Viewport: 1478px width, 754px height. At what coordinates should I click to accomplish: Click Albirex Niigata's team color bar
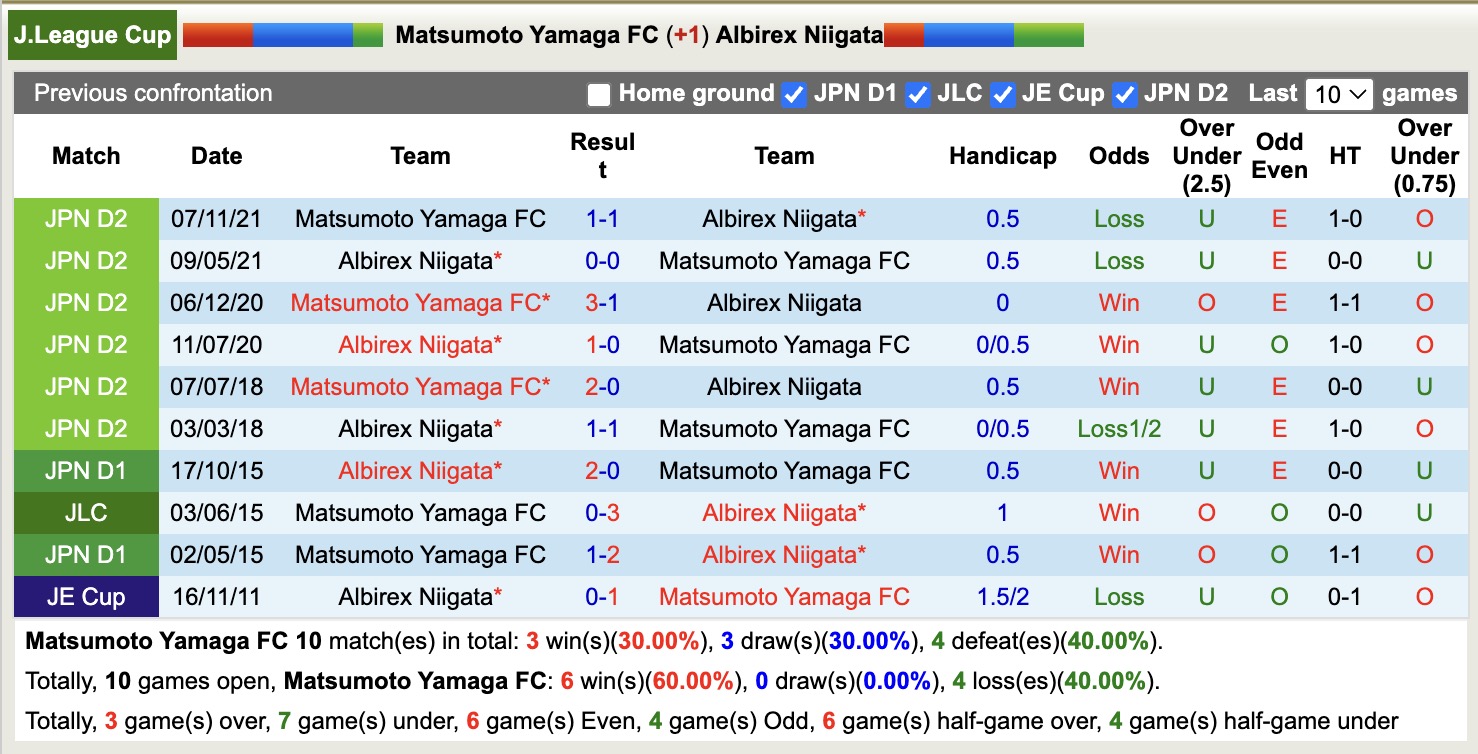pos(985,33)
